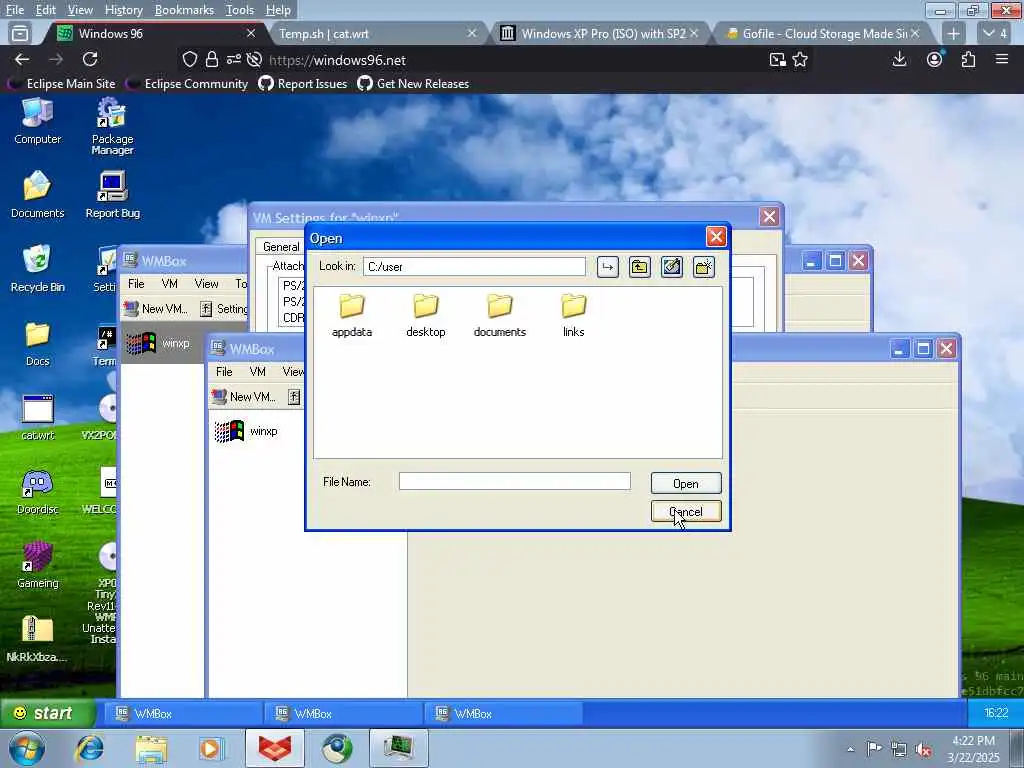Open Get New Releases bookmark
Viewport: 1024px width, 768px height.
413,84
